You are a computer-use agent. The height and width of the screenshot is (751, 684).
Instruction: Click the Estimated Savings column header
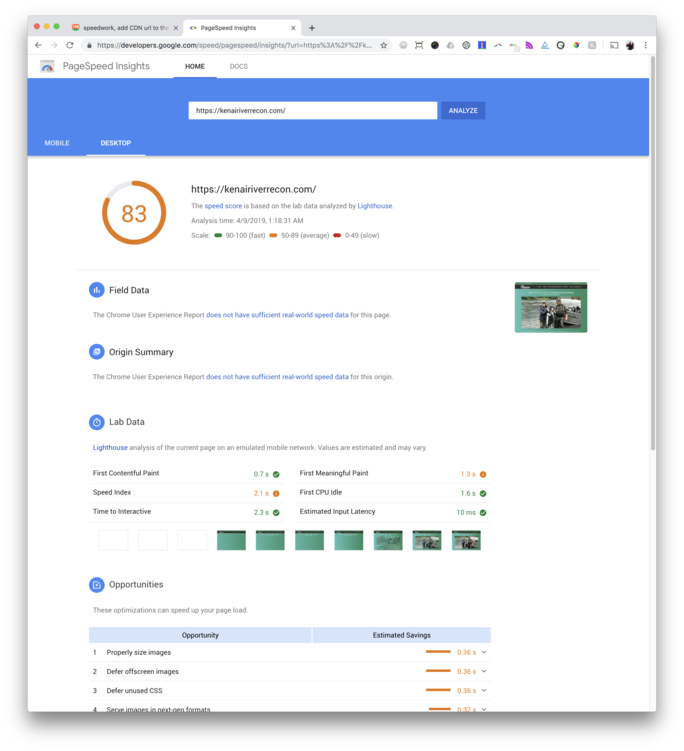[x=401, y=635]
